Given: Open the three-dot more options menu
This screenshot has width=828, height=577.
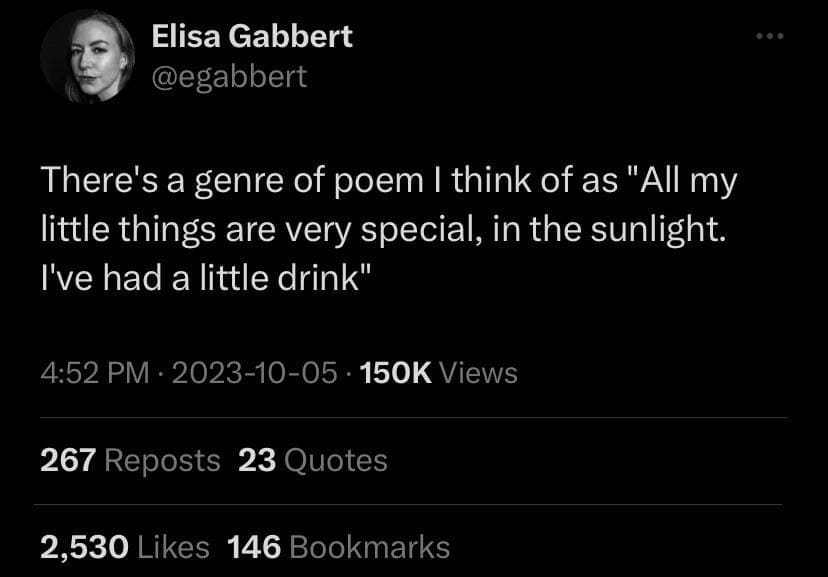Looking at the screenshot, I should 771,37.
